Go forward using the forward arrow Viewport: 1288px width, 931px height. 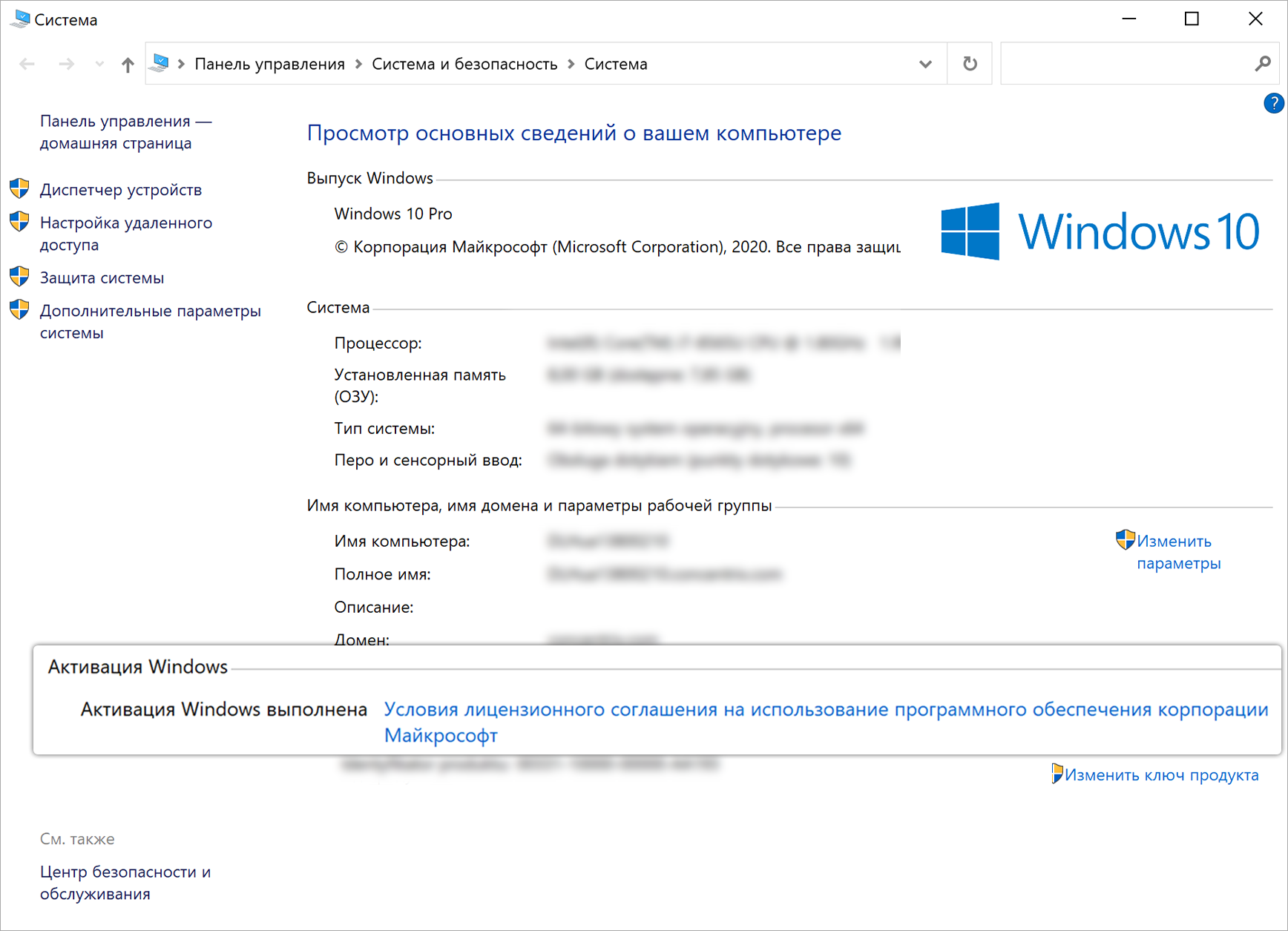click(67, 65)
